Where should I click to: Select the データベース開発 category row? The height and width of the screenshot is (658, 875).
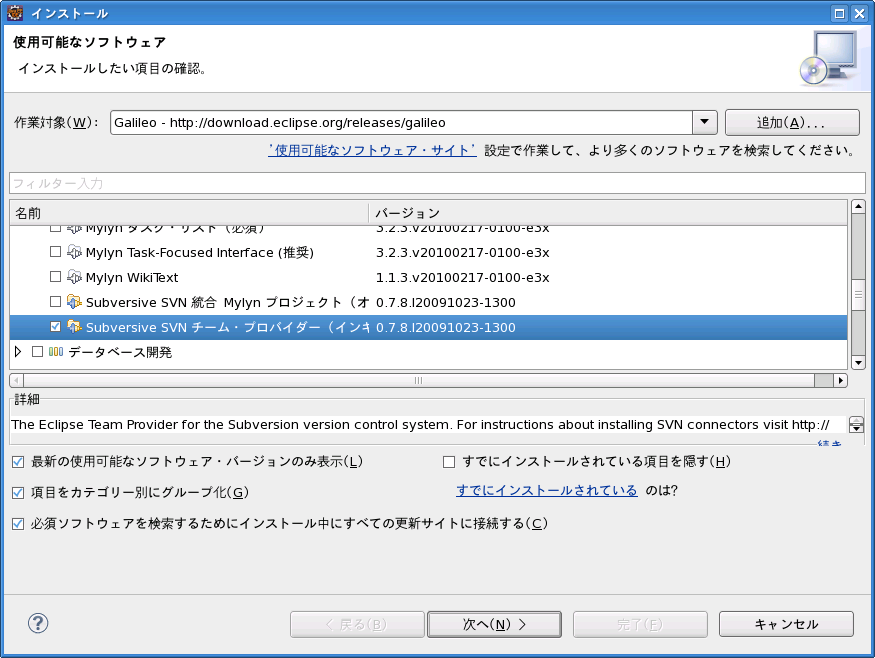click(428, 352)
